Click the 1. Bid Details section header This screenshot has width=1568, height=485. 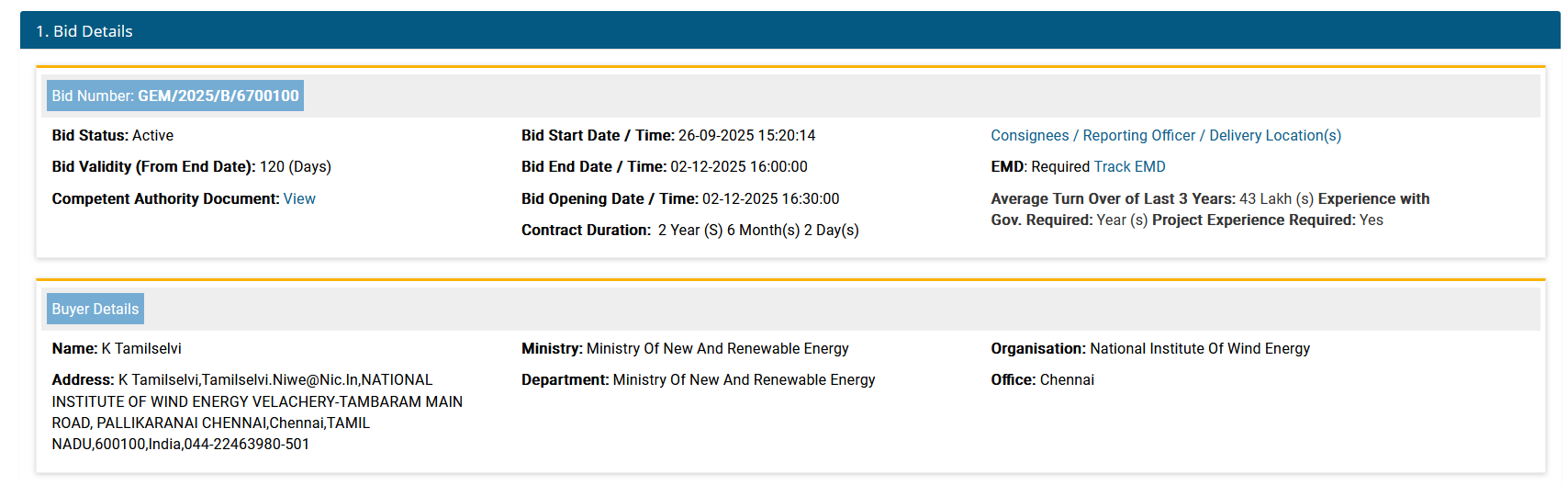pos(84,31)
